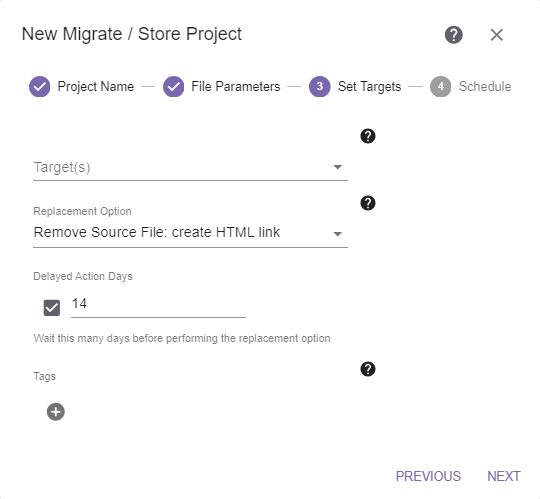This screenshot has height=499, width=540.
Task: Add a new tag with plus icon
Action: (56, 412)
